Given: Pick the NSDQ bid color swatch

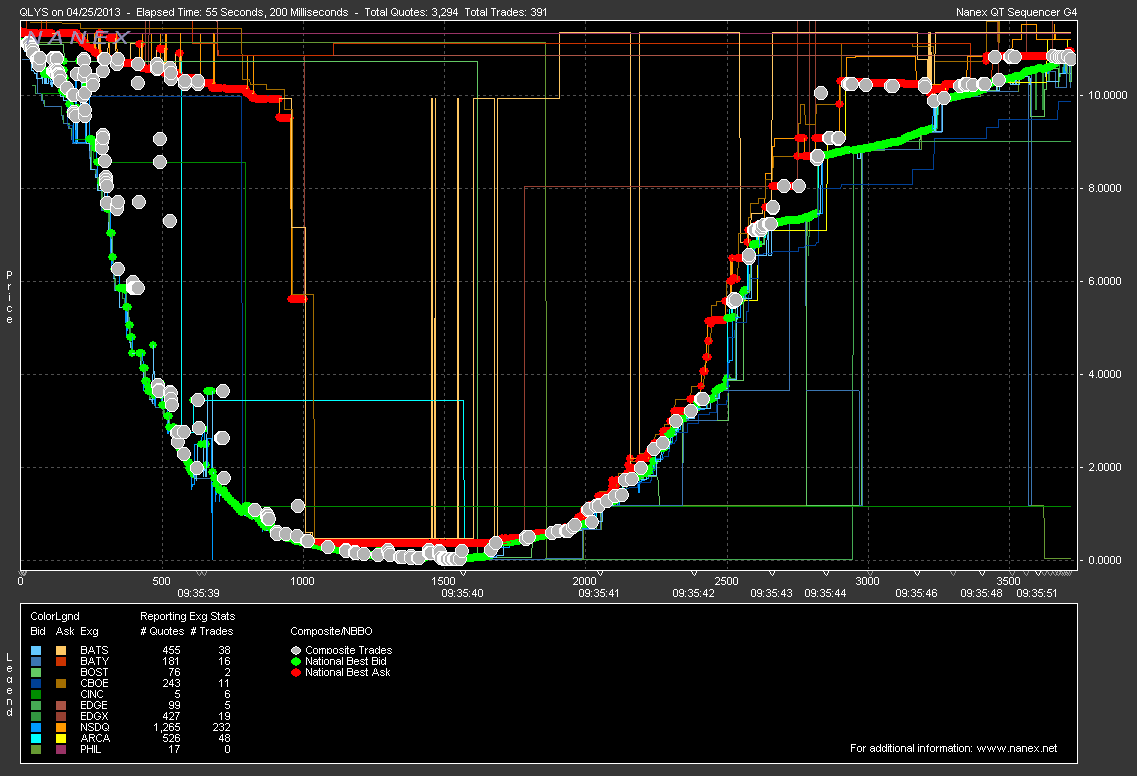Looking at the screenshot, I should click(36, 727).
